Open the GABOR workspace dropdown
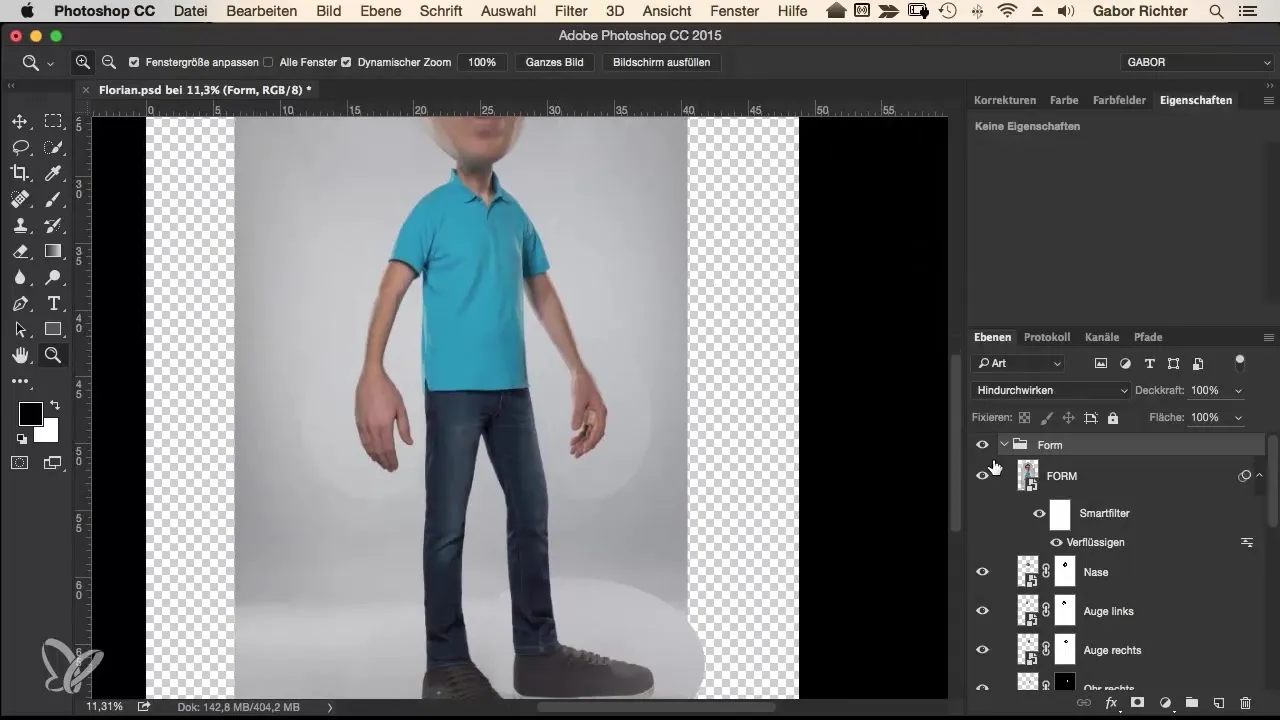Image resolution: width=1280 pixels, height=720 pixels. (x=1197, y=62)
